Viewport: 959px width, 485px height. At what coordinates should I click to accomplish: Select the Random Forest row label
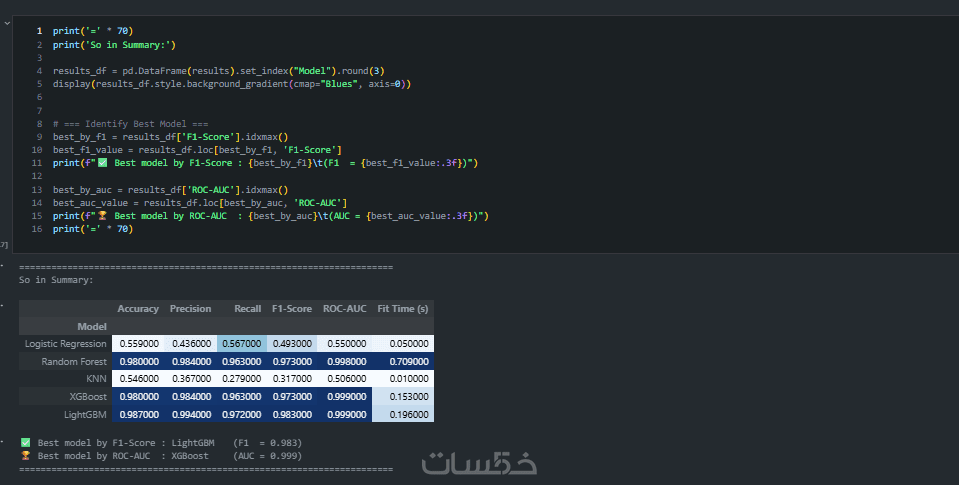tap(74, 361)
